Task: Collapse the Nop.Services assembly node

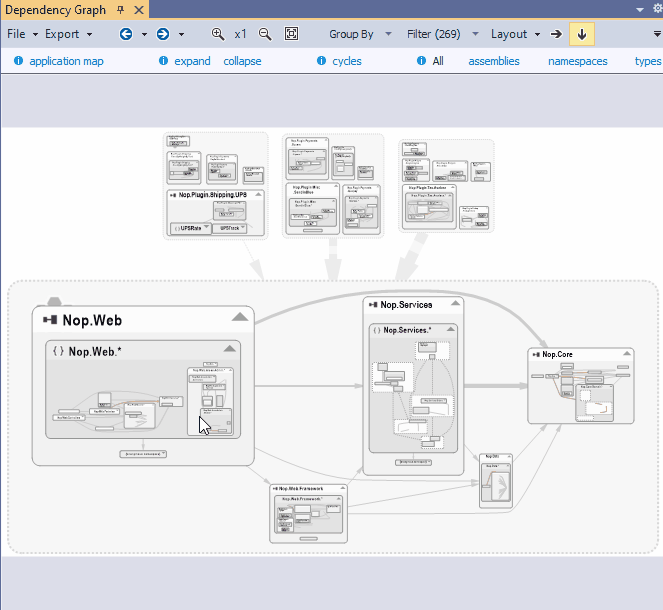Action: (x=455, y=303)
